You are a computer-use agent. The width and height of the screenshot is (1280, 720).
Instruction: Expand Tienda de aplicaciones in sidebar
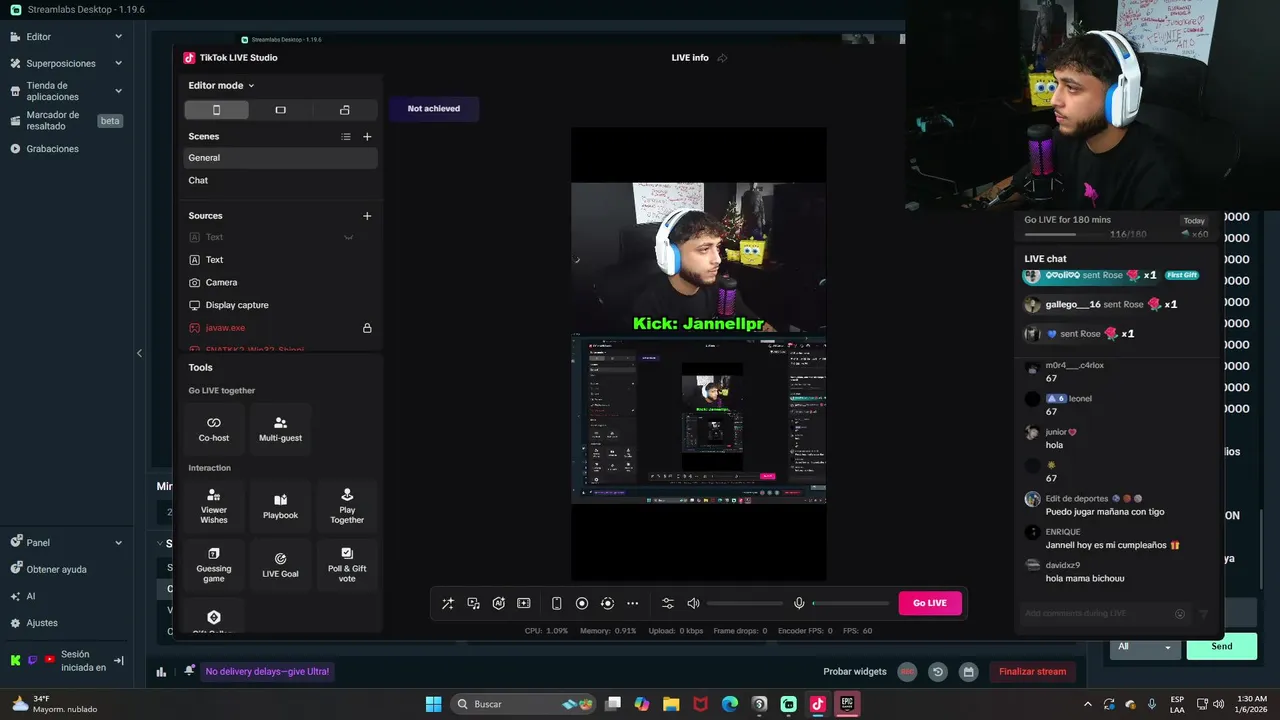[118, 91]
